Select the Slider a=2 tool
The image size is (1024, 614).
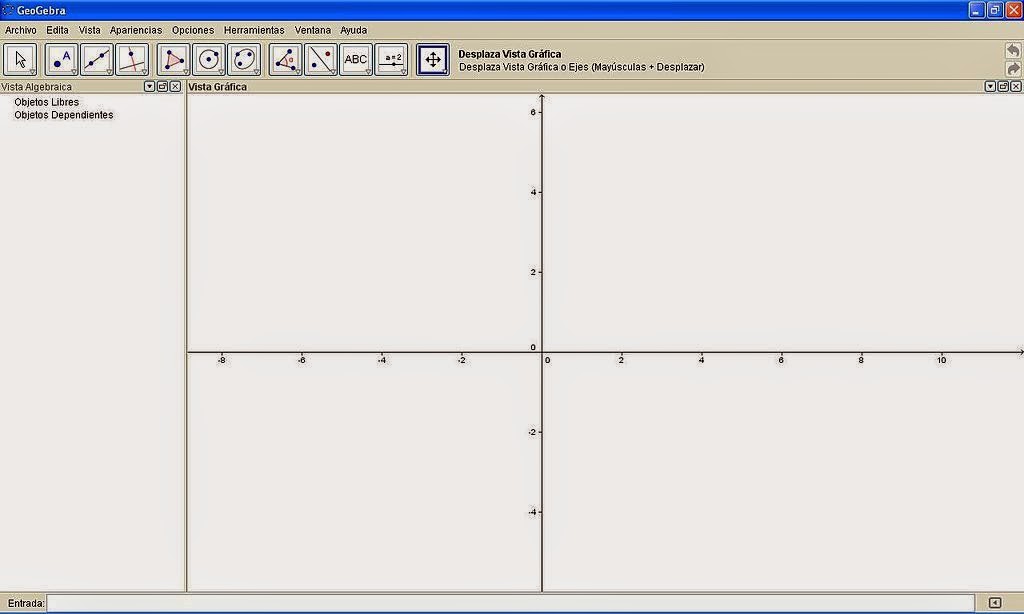(x=391, y=60)
